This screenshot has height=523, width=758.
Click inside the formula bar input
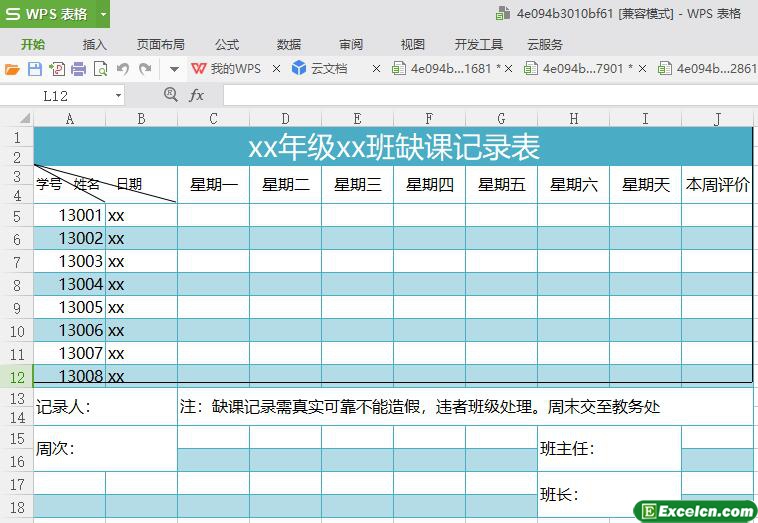(x=480, y=95)
